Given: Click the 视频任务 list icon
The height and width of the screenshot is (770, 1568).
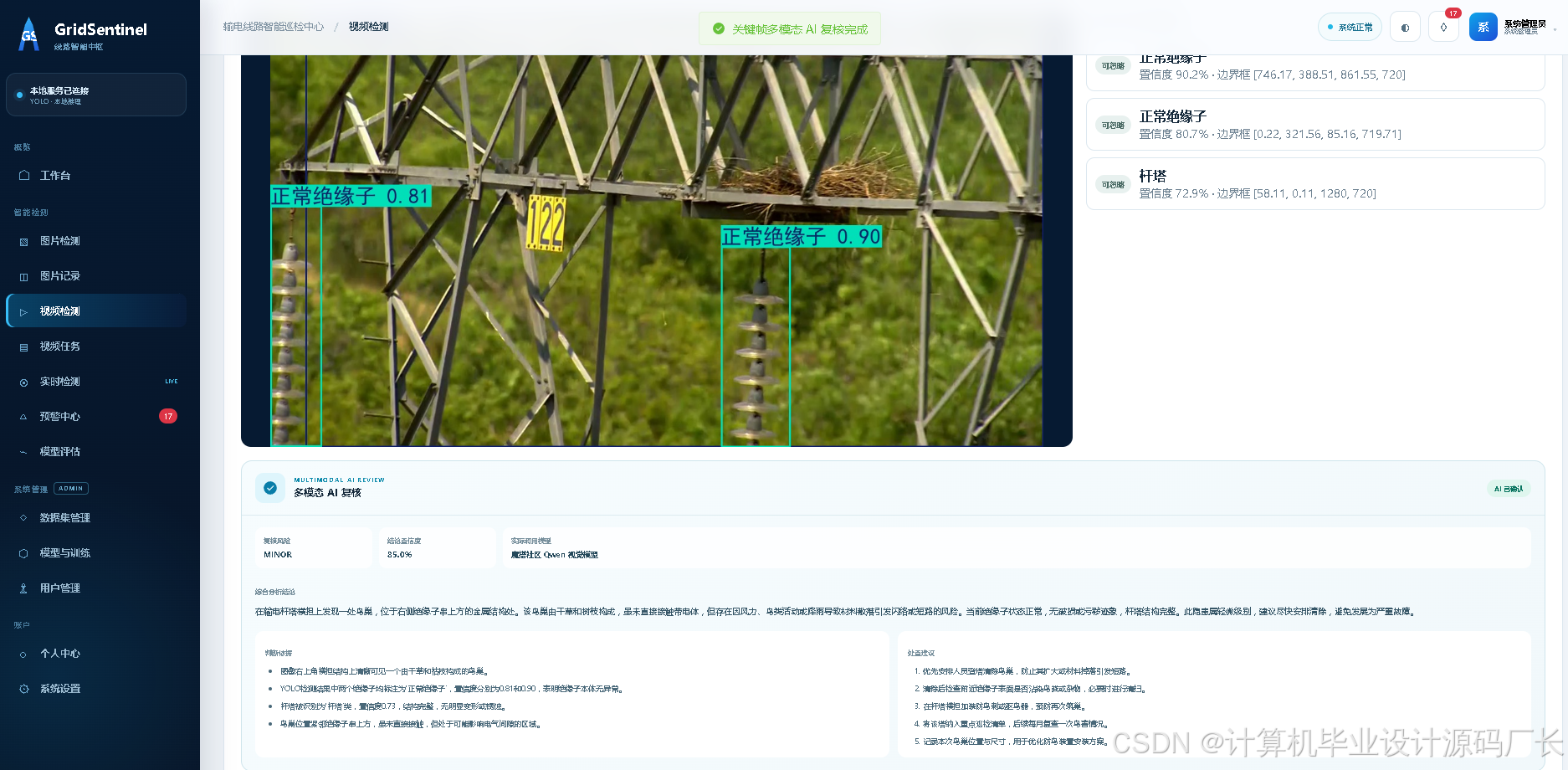Looking at the screenshot, I should [23, 346].
